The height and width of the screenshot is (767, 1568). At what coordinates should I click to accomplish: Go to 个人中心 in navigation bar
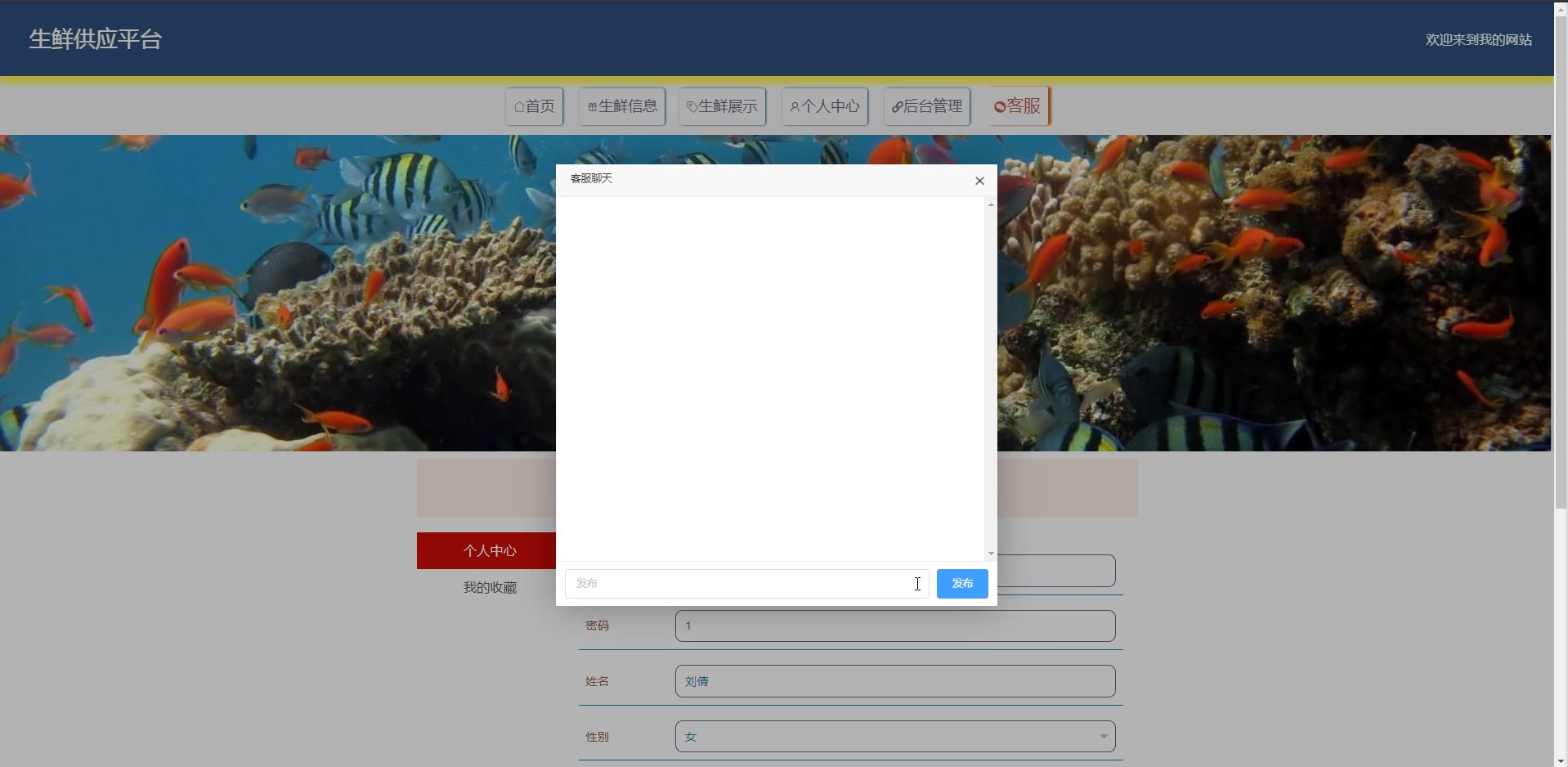[825, 106]
